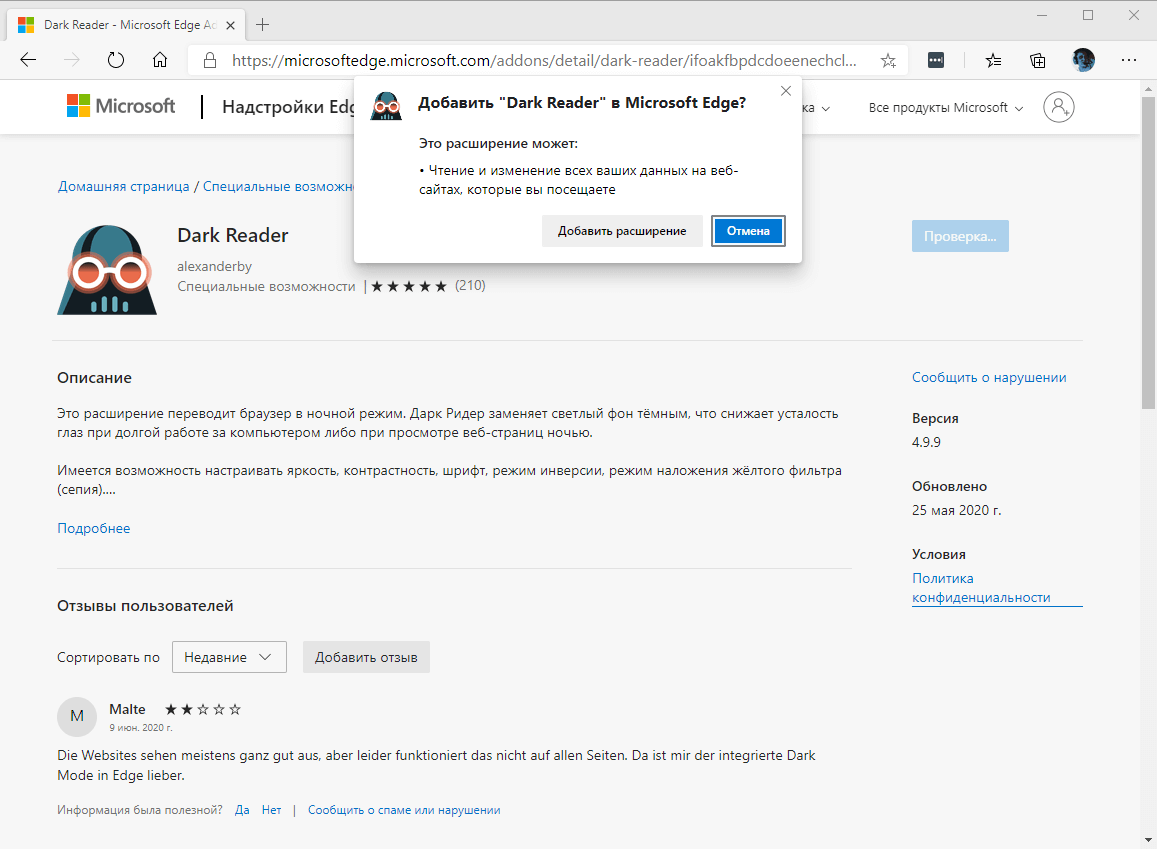Go to Домашняя страница breadcrumb
The width and height of the screenshot is (1157, 849).
click(x=124, y=187)
